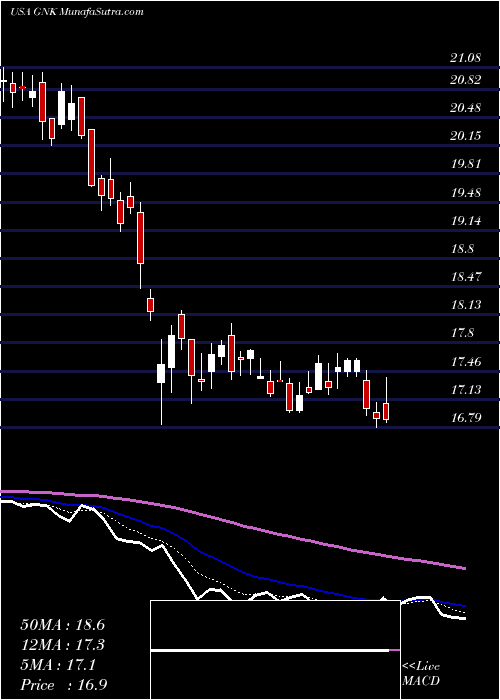Click the 17.13 price axis label
The image size is (500, 700).
(465, 390)
